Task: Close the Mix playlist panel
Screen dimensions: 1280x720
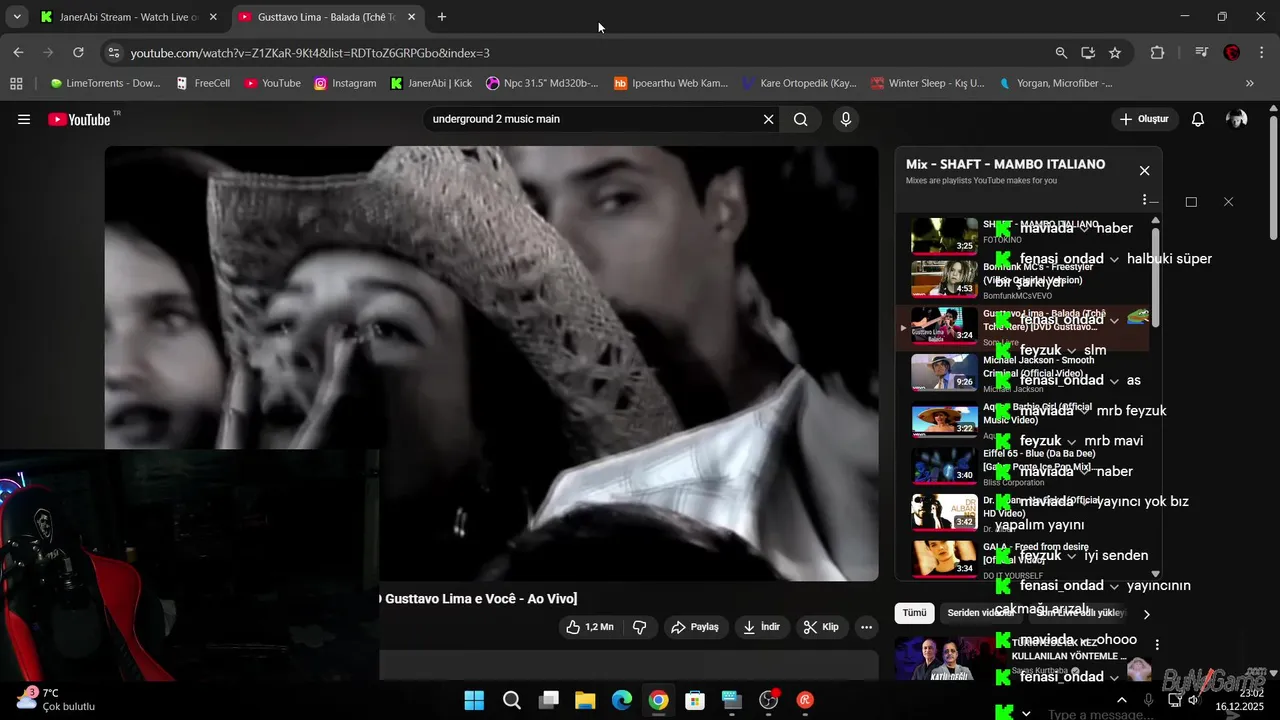Action: pyautogui.click(x=1145, y=171)
